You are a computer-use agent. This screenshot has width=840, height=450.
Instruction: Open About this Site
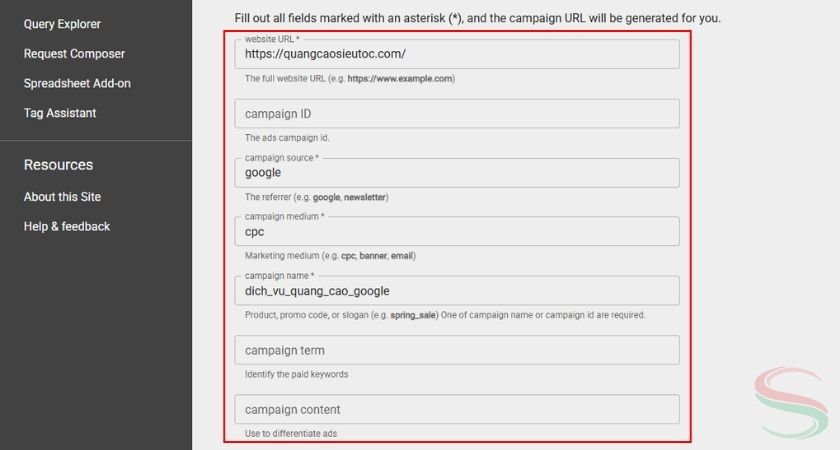(x=62, y=197)
